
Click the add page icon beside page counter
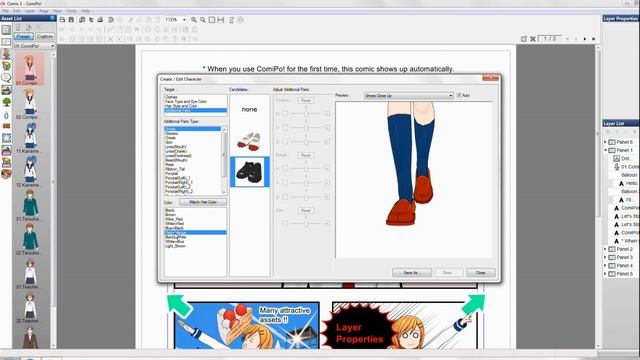(x=524, y=39)
